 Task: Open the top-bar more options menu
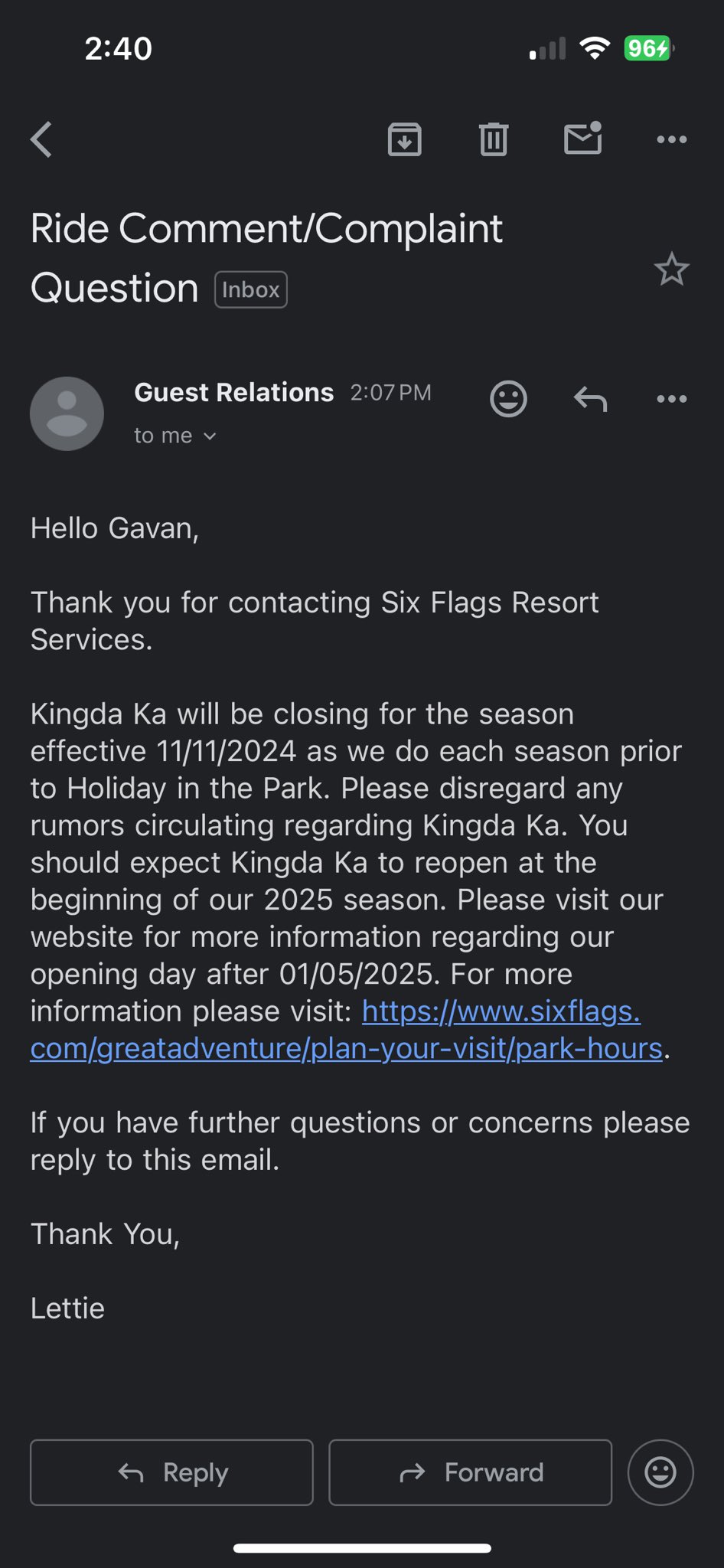671,139
